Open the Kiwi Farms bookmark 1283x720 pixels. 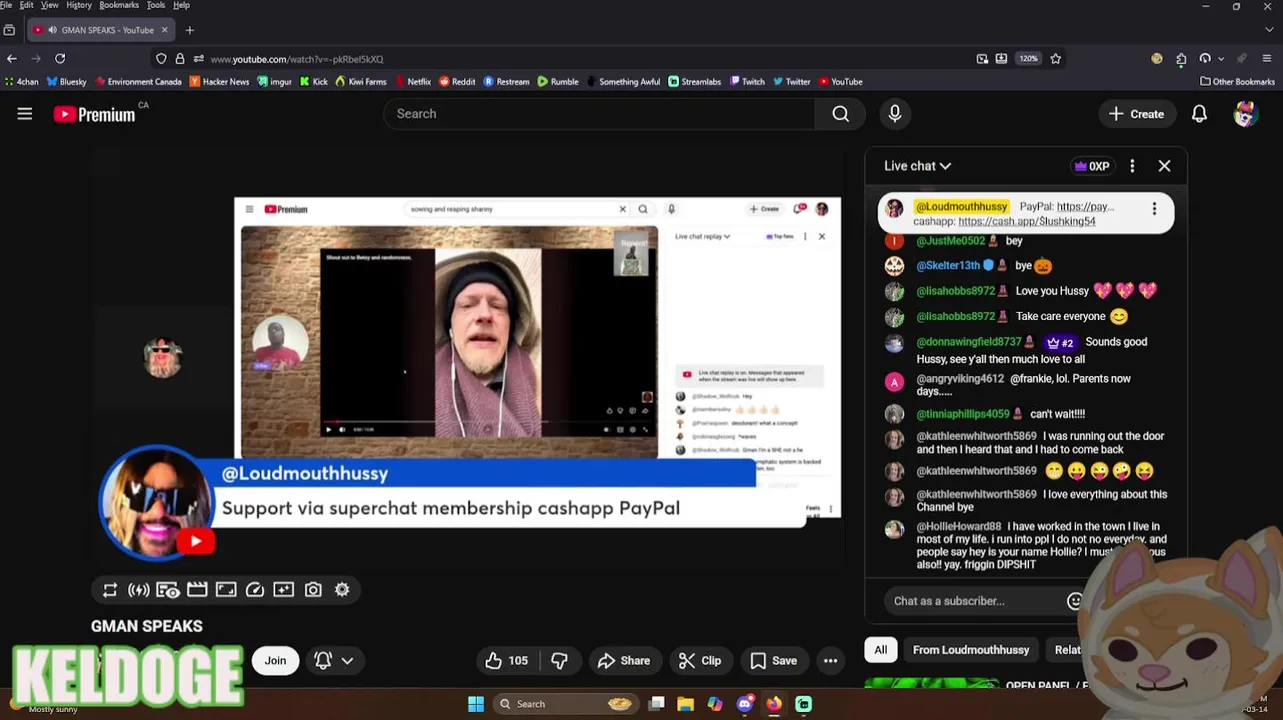coord(361,82)
